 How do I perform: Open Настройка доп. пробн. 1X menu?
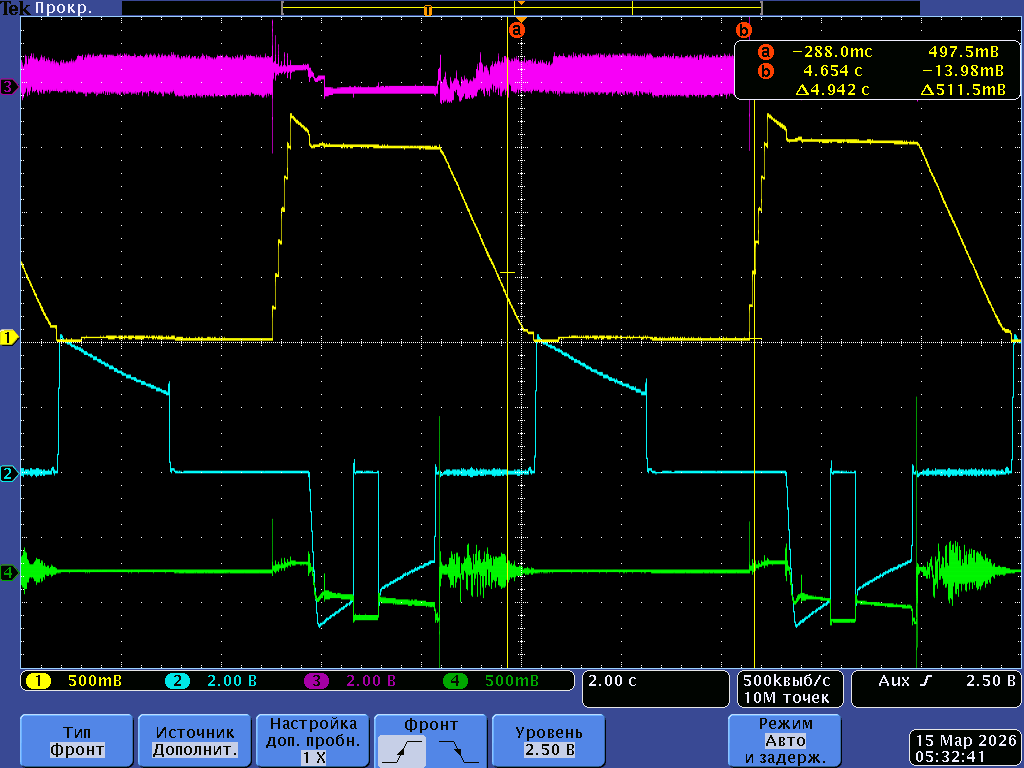(314, 740)
